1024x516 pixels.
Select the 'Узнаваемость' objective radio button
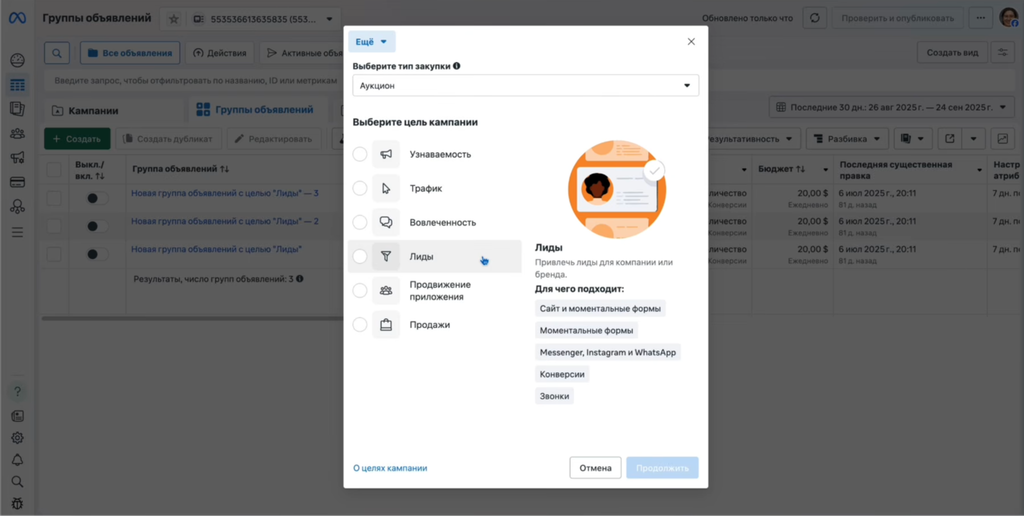(x=360, y=154)
